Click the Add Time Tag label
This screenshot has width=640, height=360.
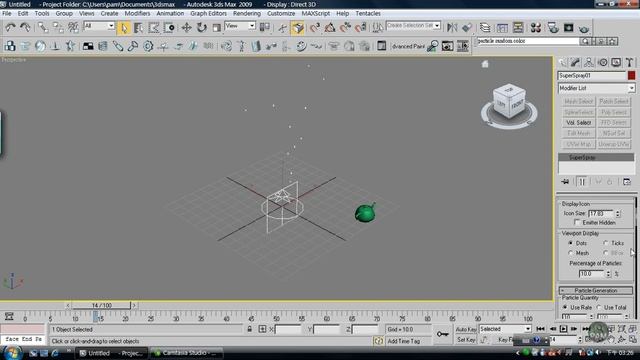[x=403, y=341]
